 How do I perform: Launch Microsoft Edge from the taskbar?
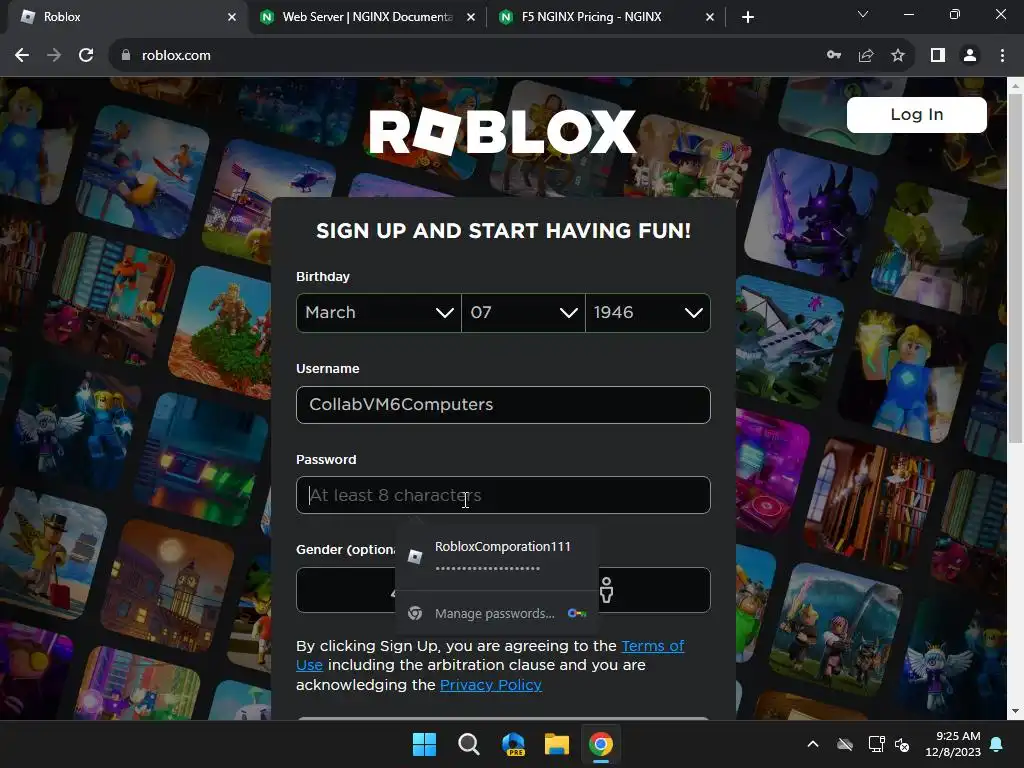(x=513, y=744)
